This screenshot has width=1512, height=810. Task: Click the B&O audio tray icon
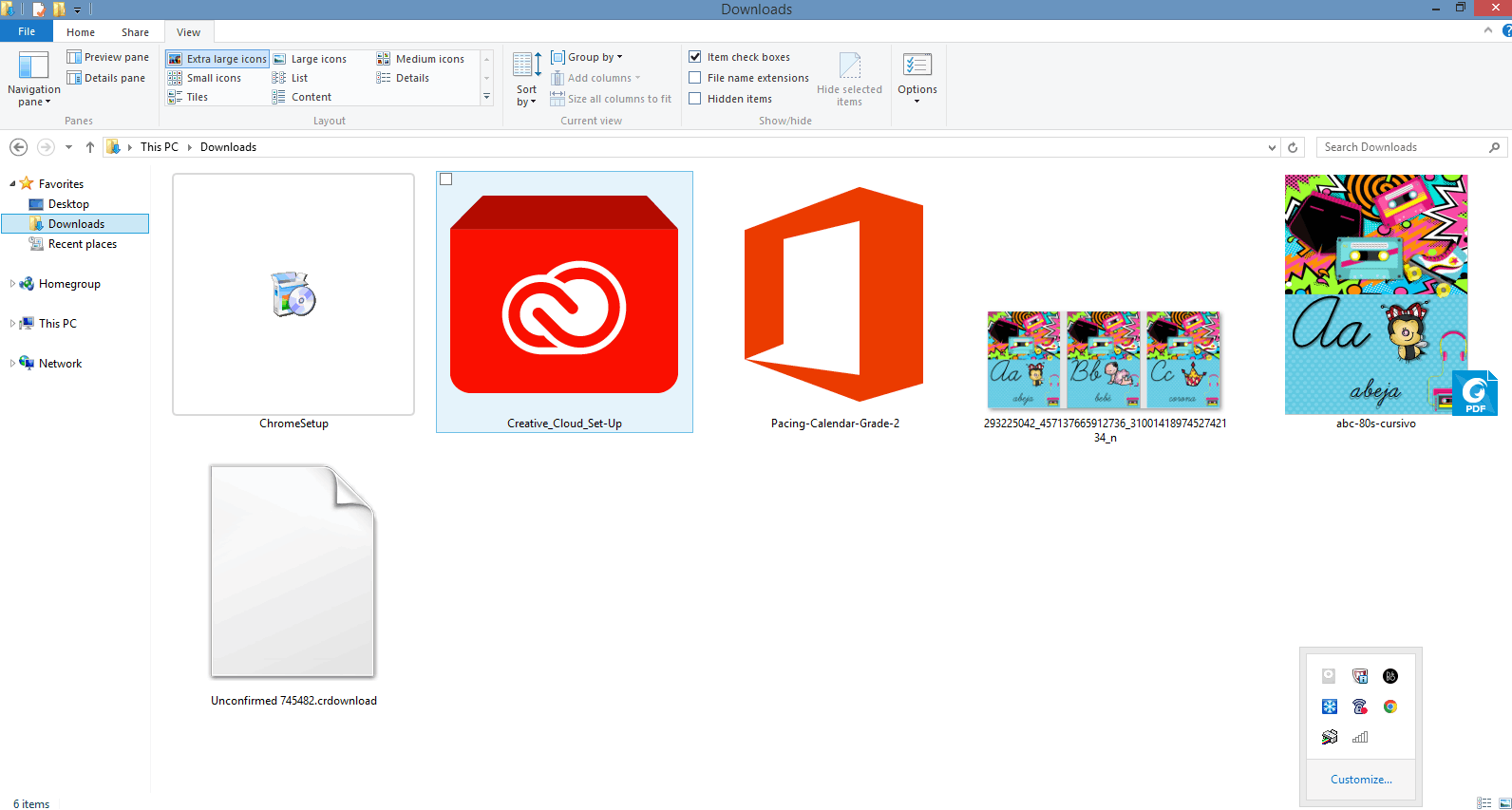tap(1390, 676)
